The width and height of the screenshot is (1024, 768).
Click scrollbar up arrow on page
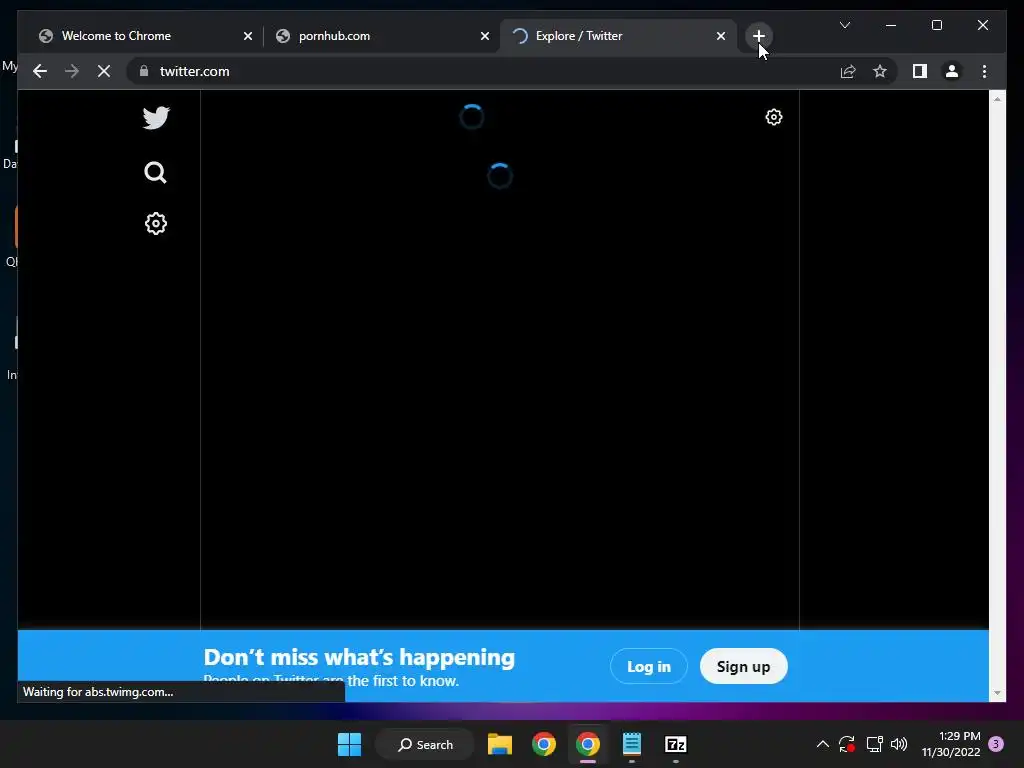click(997, 99)
